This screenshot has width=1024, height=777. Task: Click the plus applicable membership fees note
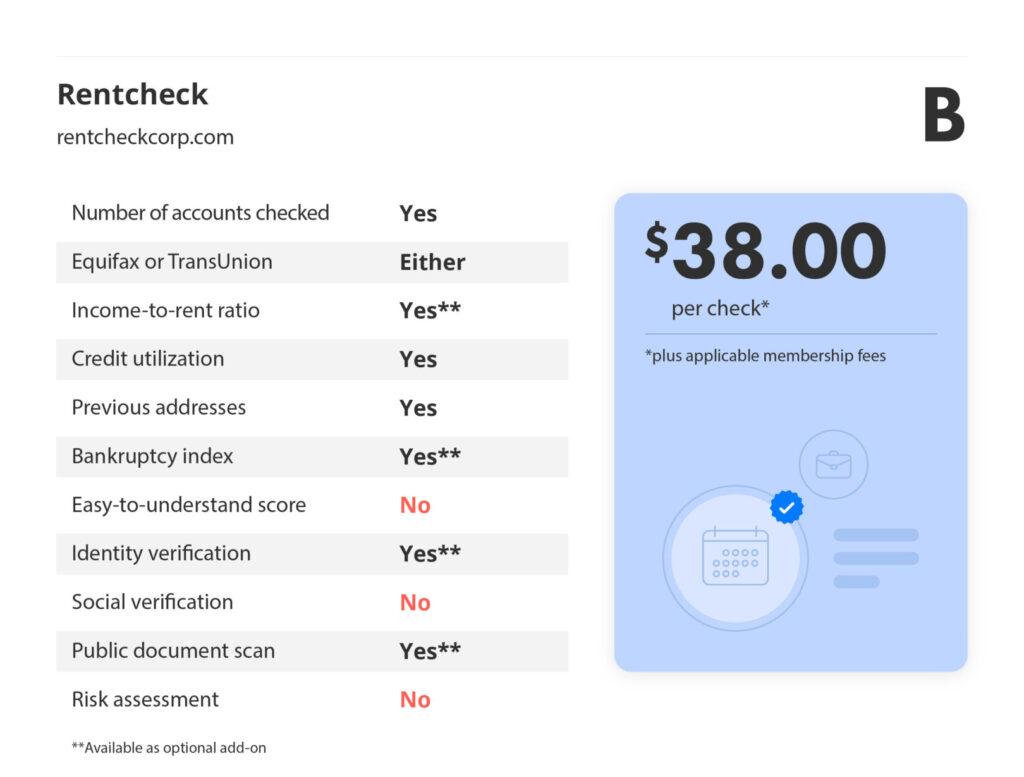765,356
